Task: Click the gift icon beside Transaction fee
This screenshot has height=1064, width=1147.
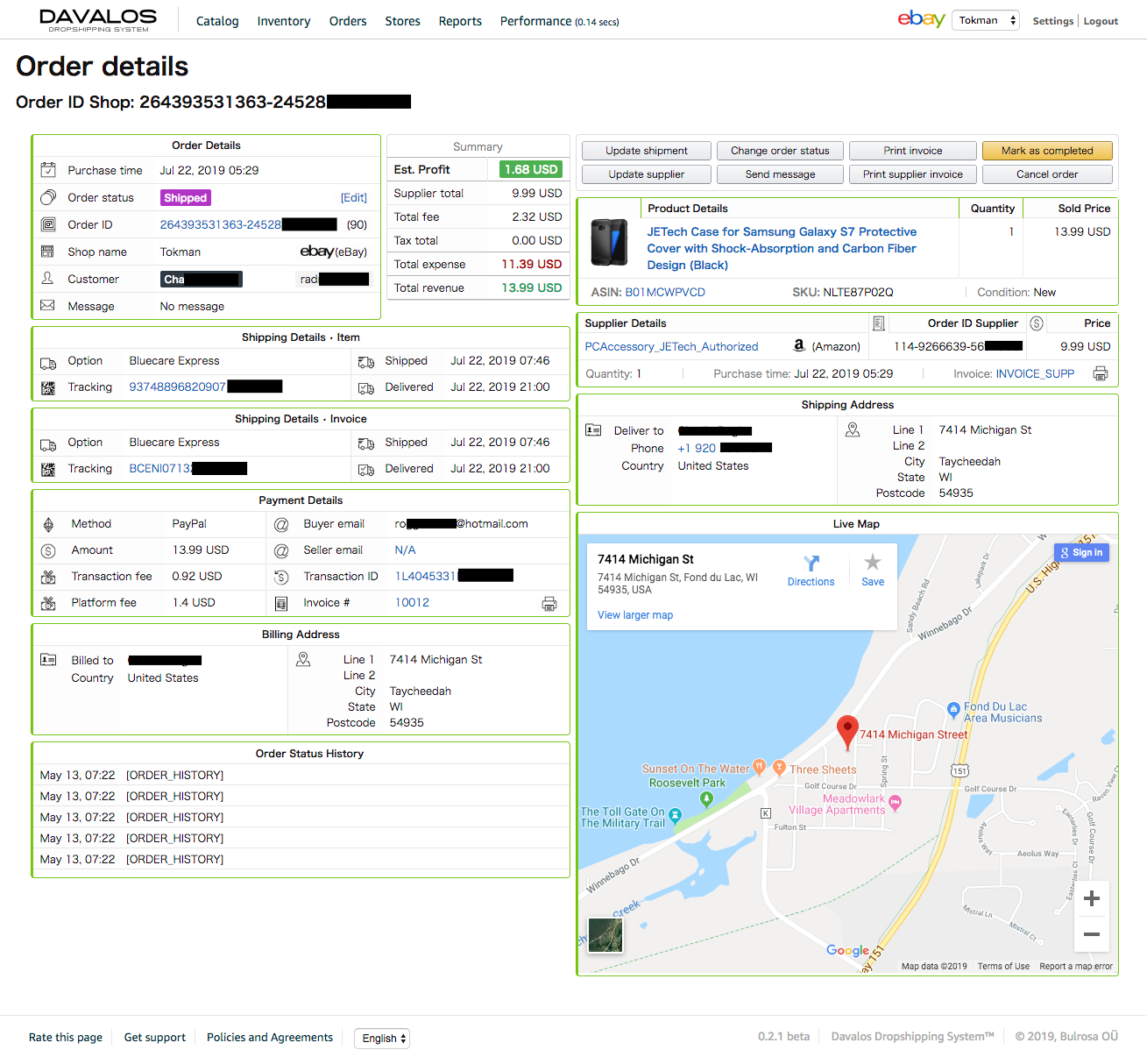Action: (48, 577)
